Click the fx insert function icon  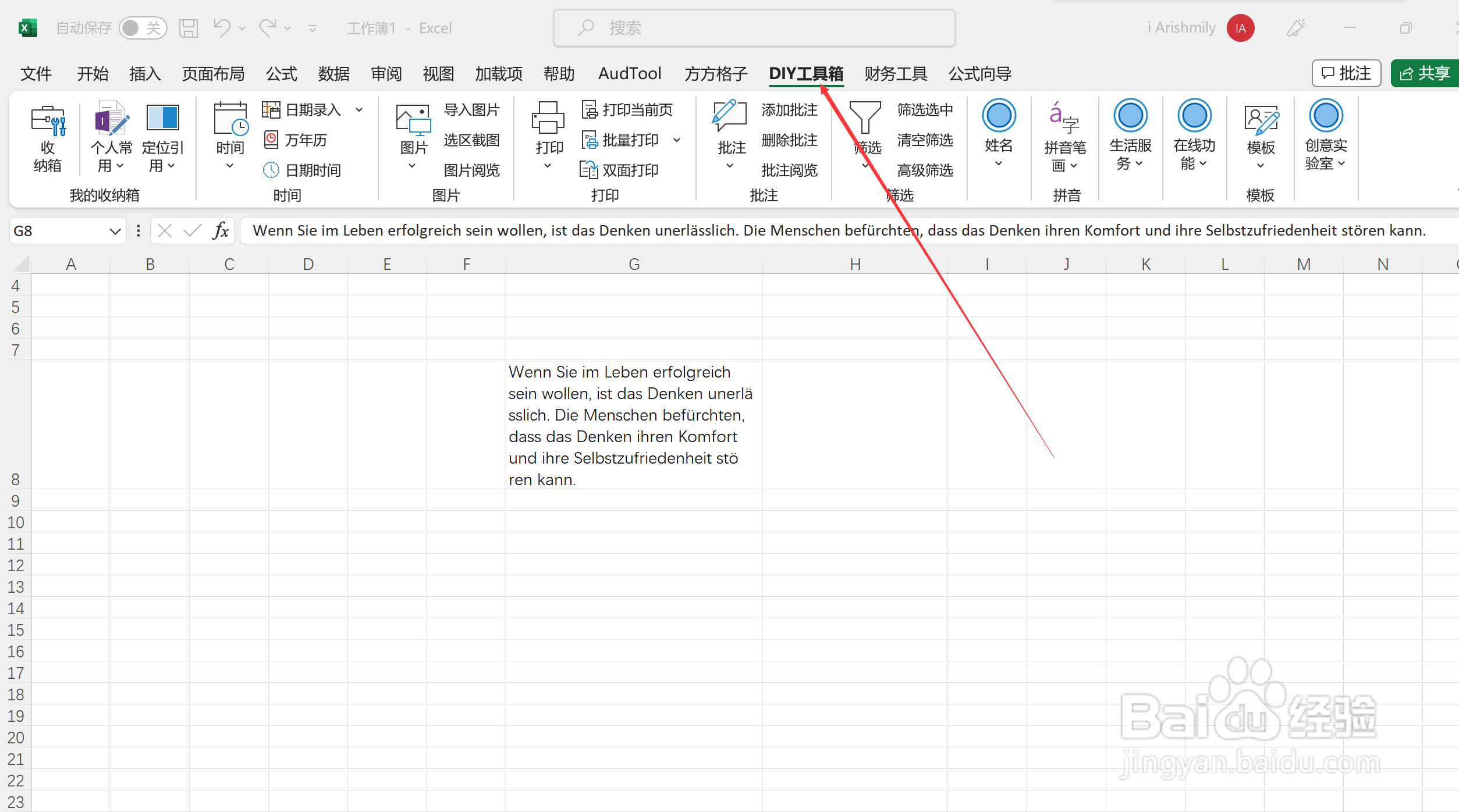[x=221, y=231]
